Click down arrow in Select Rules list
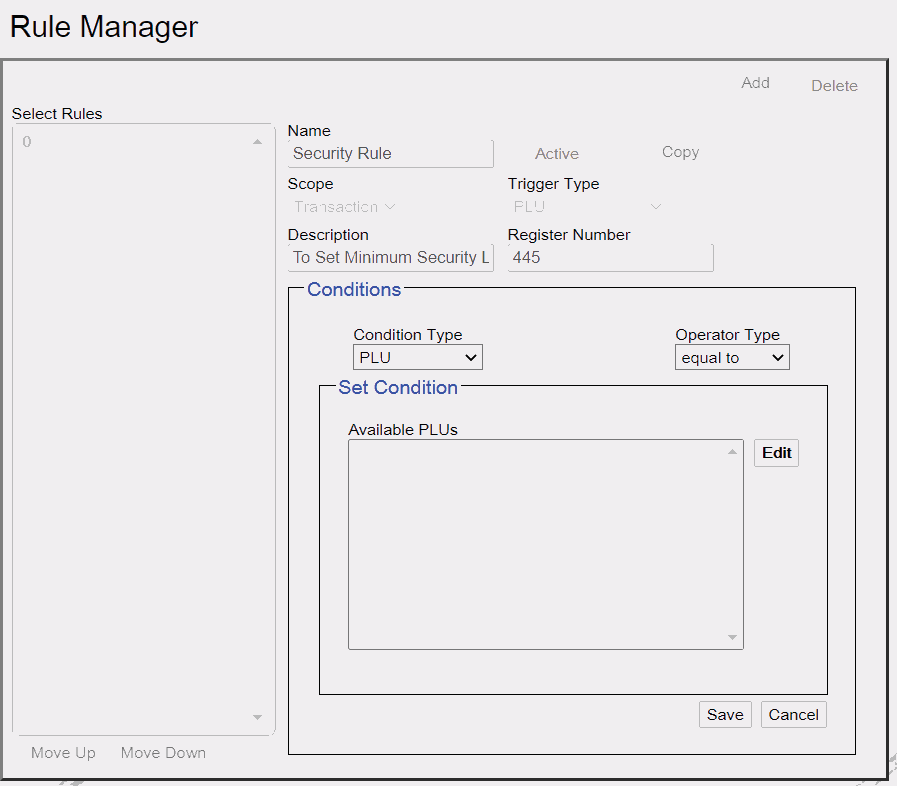Image resolution: width=897 pixels, height=786 pixels. point(257,717)
